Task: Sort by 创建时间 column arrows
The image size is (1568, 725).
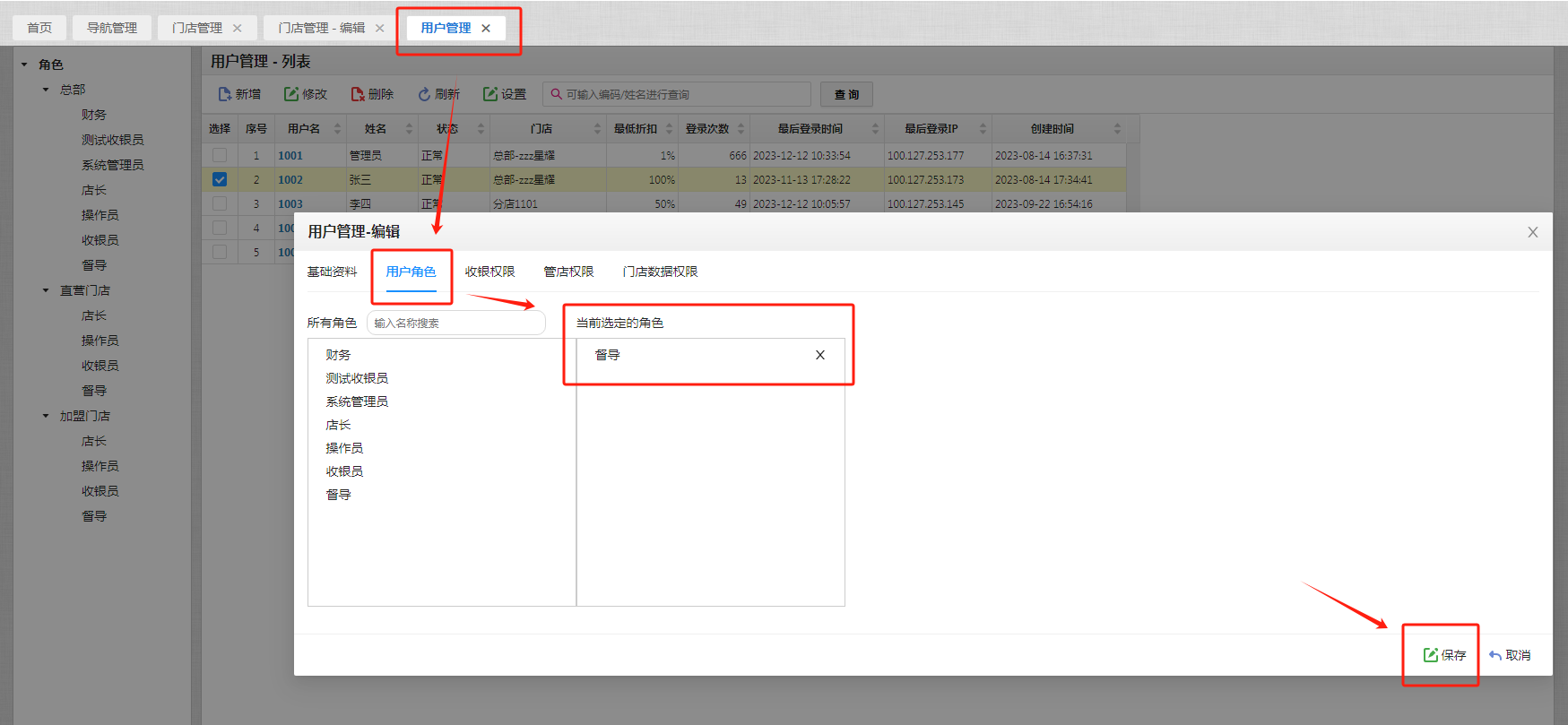Action: pos(1118,129)
